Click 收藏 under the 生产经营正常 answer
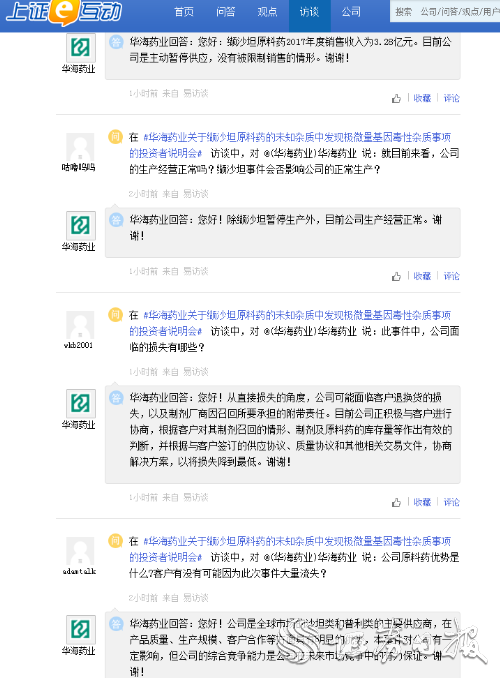500x678 pixels. 422,276
